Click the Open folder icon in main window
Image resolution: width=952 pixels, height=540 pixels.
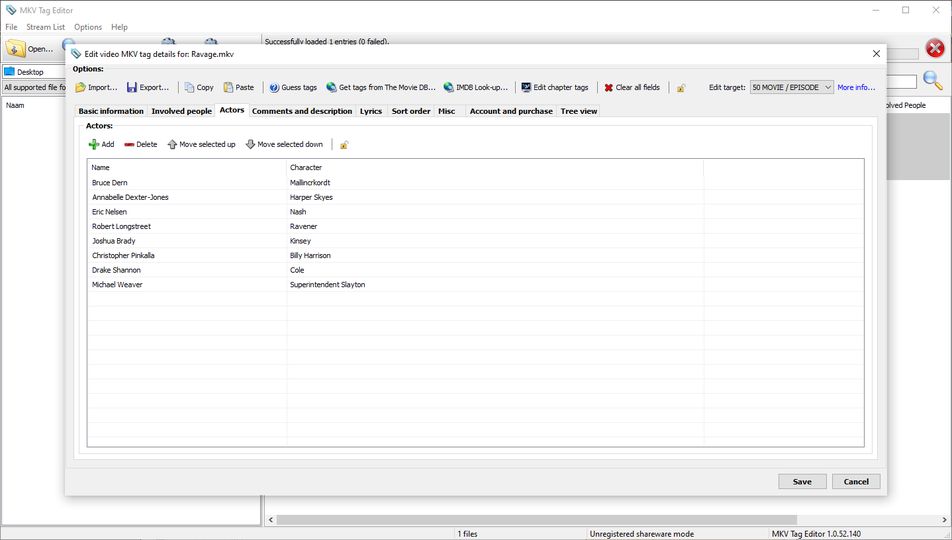click(16, 49)
